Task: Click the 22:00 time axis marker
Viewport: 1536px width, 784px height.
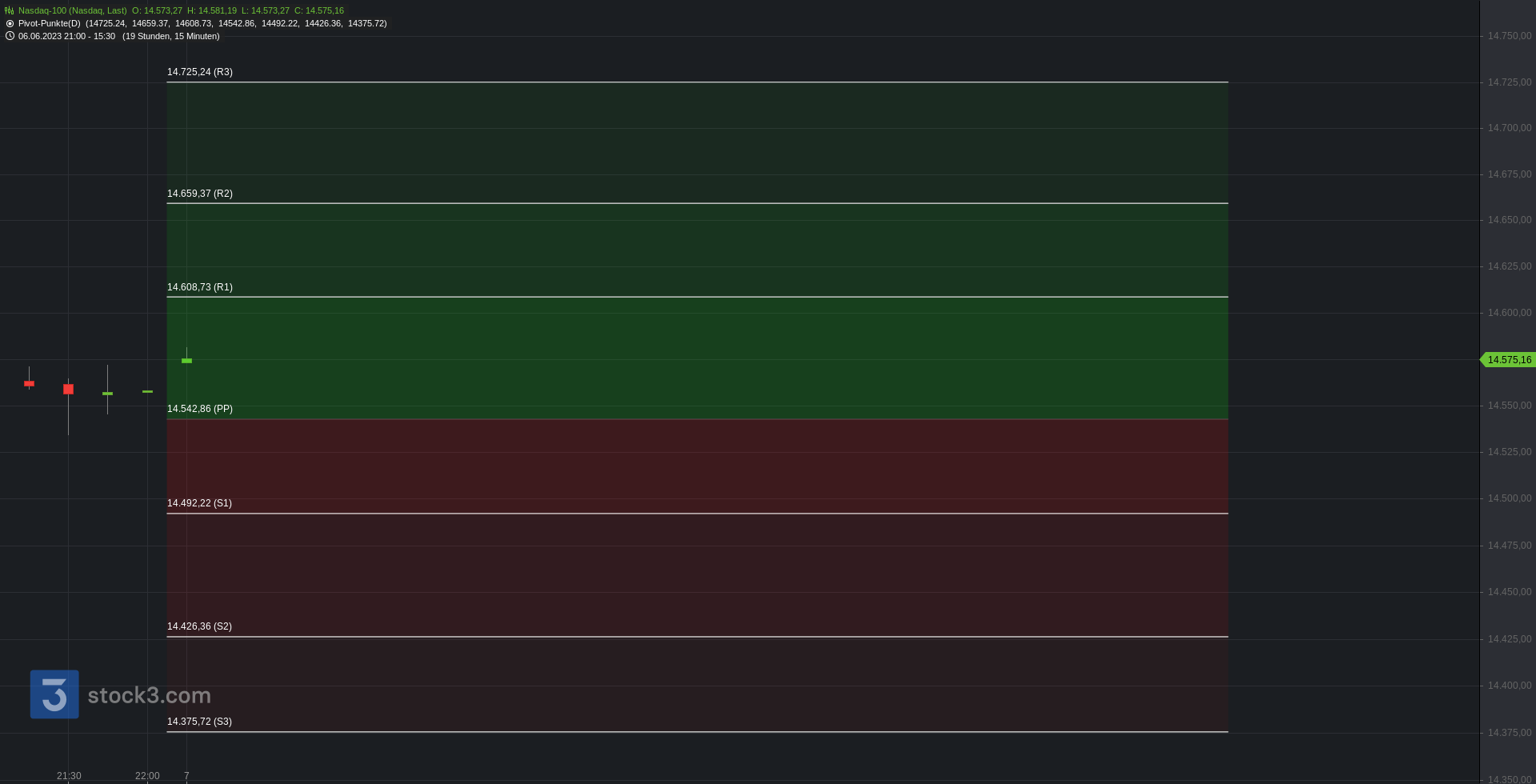Action: coord(147,776)
